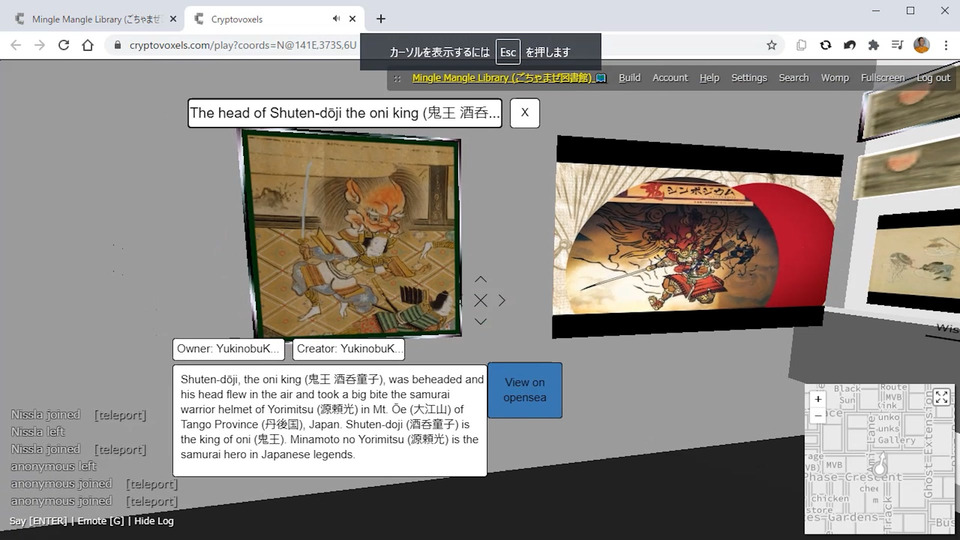
Task: Open Chrome three-dot menu
Action: click(946, 45)
